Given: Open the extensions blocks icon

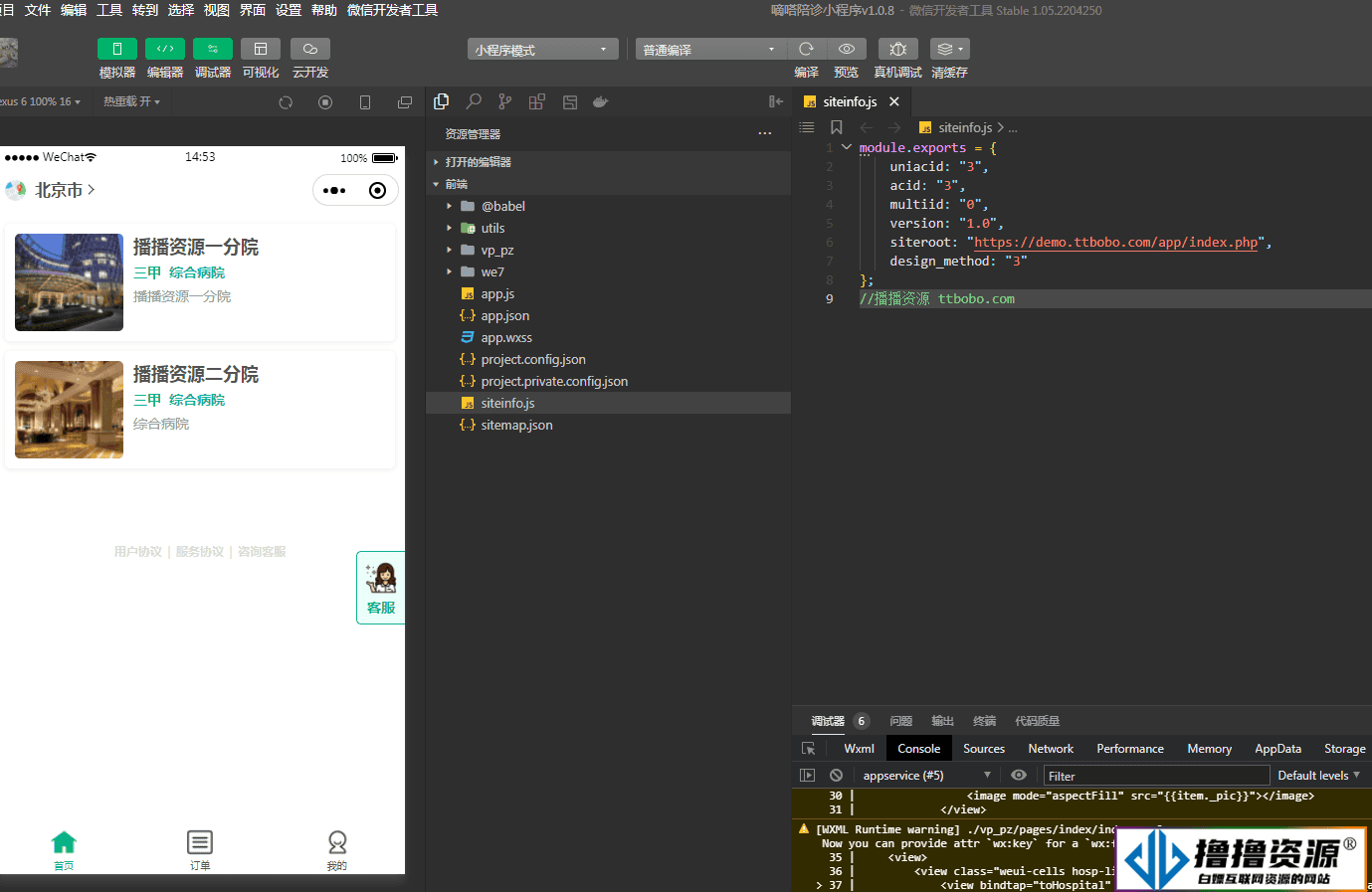Looking at the screenshot, I should [x=537, y=101].
